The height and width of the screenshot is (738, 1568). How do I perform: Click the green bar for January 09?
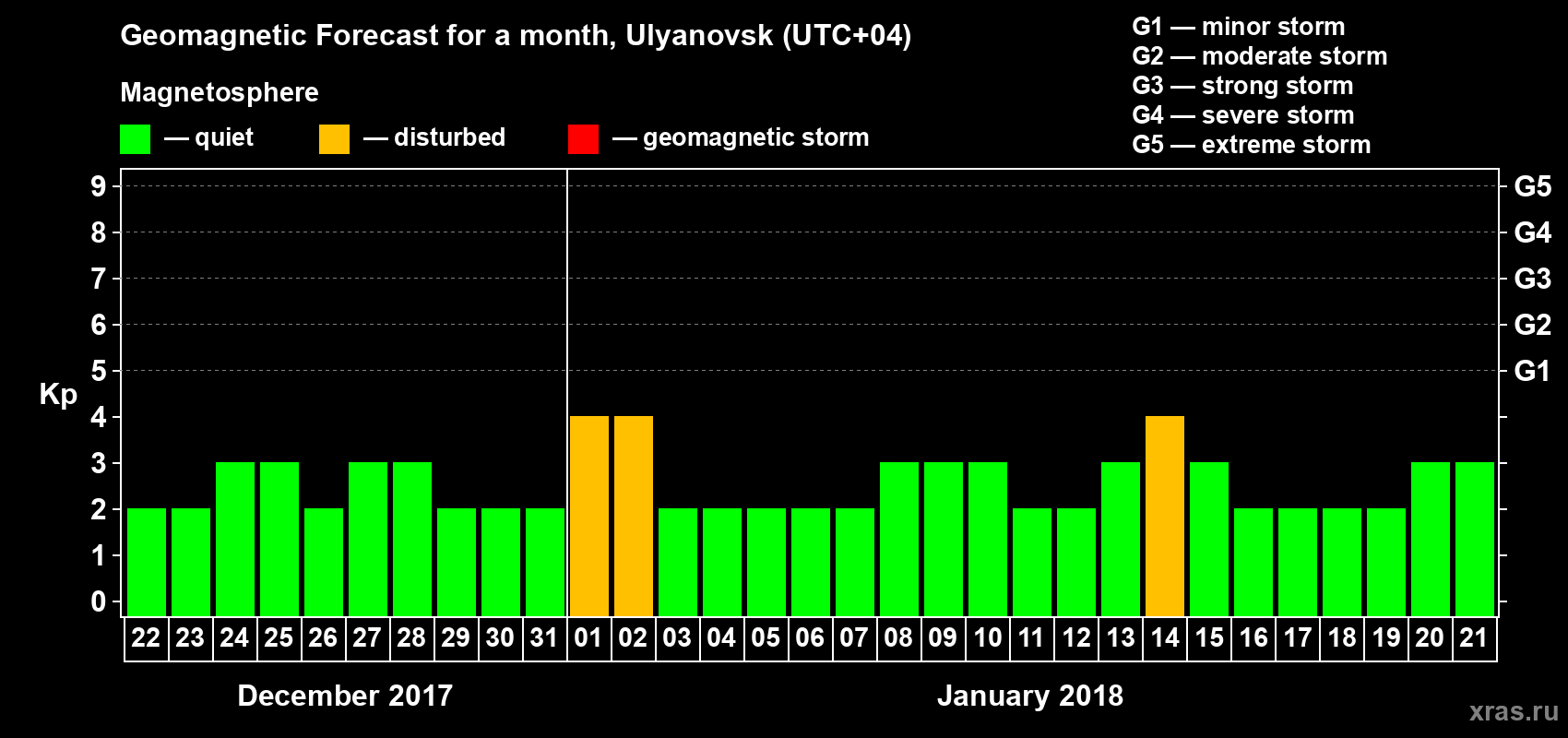(x=944, y=539)
